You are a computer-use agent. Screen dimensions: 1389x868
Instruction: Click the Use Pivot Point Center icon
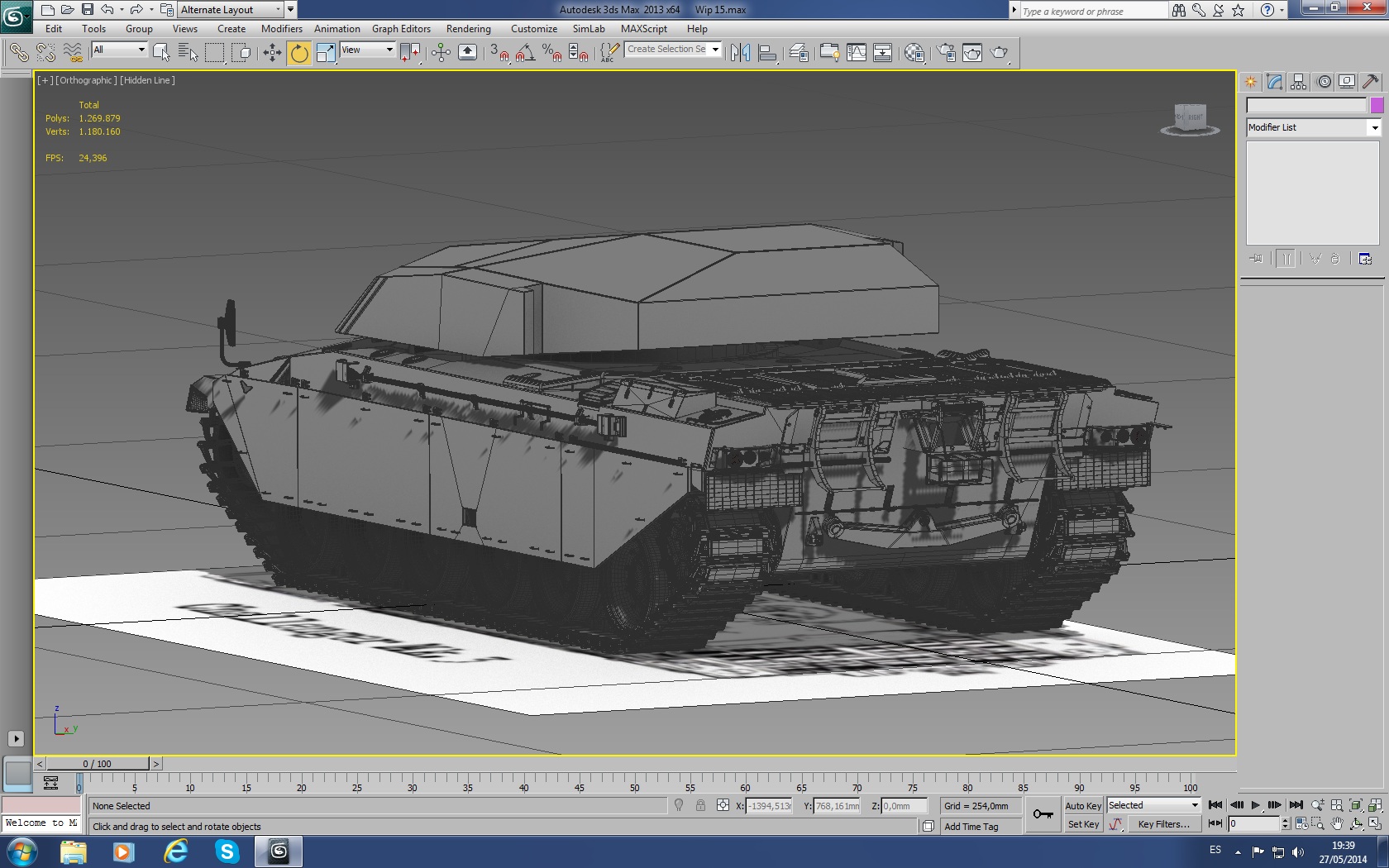coord(410,53)
